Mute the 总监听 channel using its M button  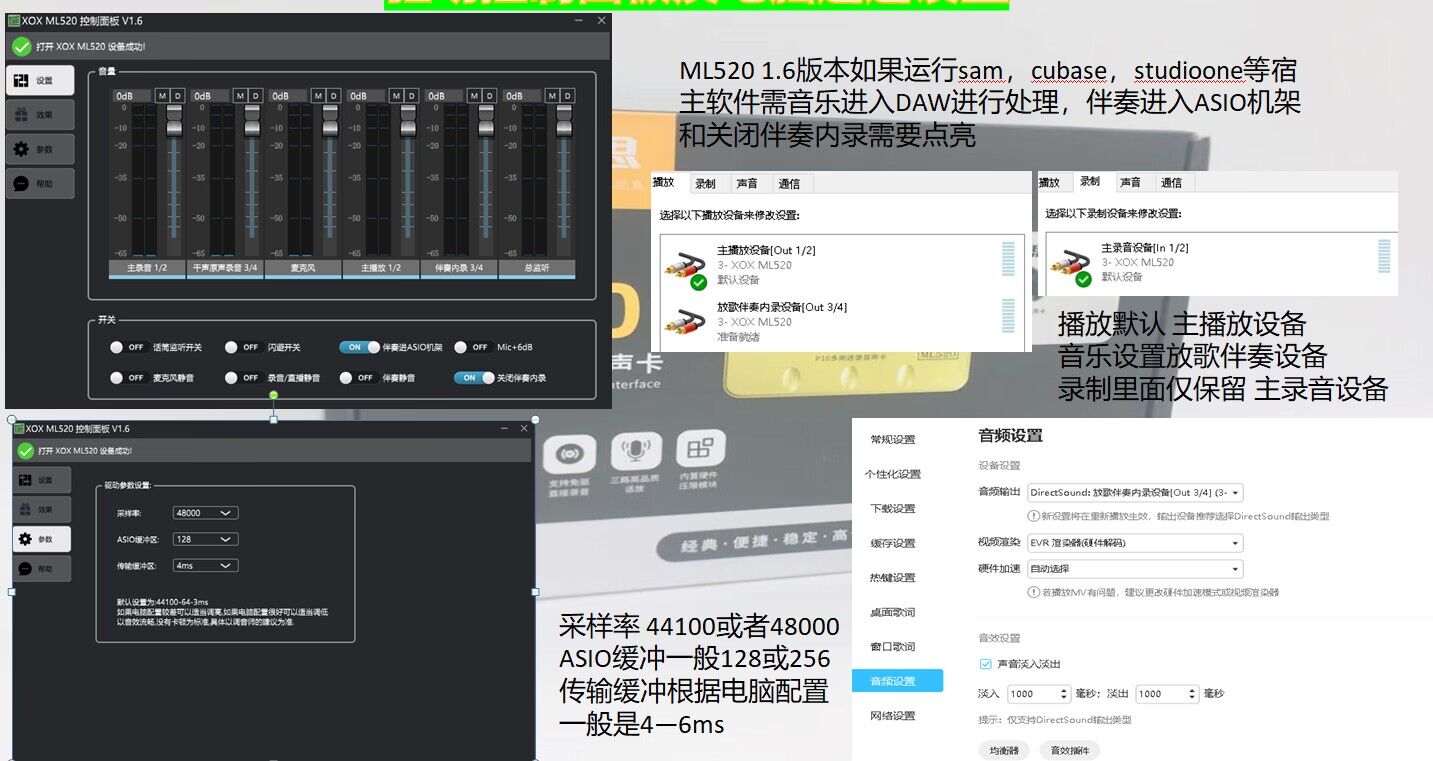click(552, 96)
